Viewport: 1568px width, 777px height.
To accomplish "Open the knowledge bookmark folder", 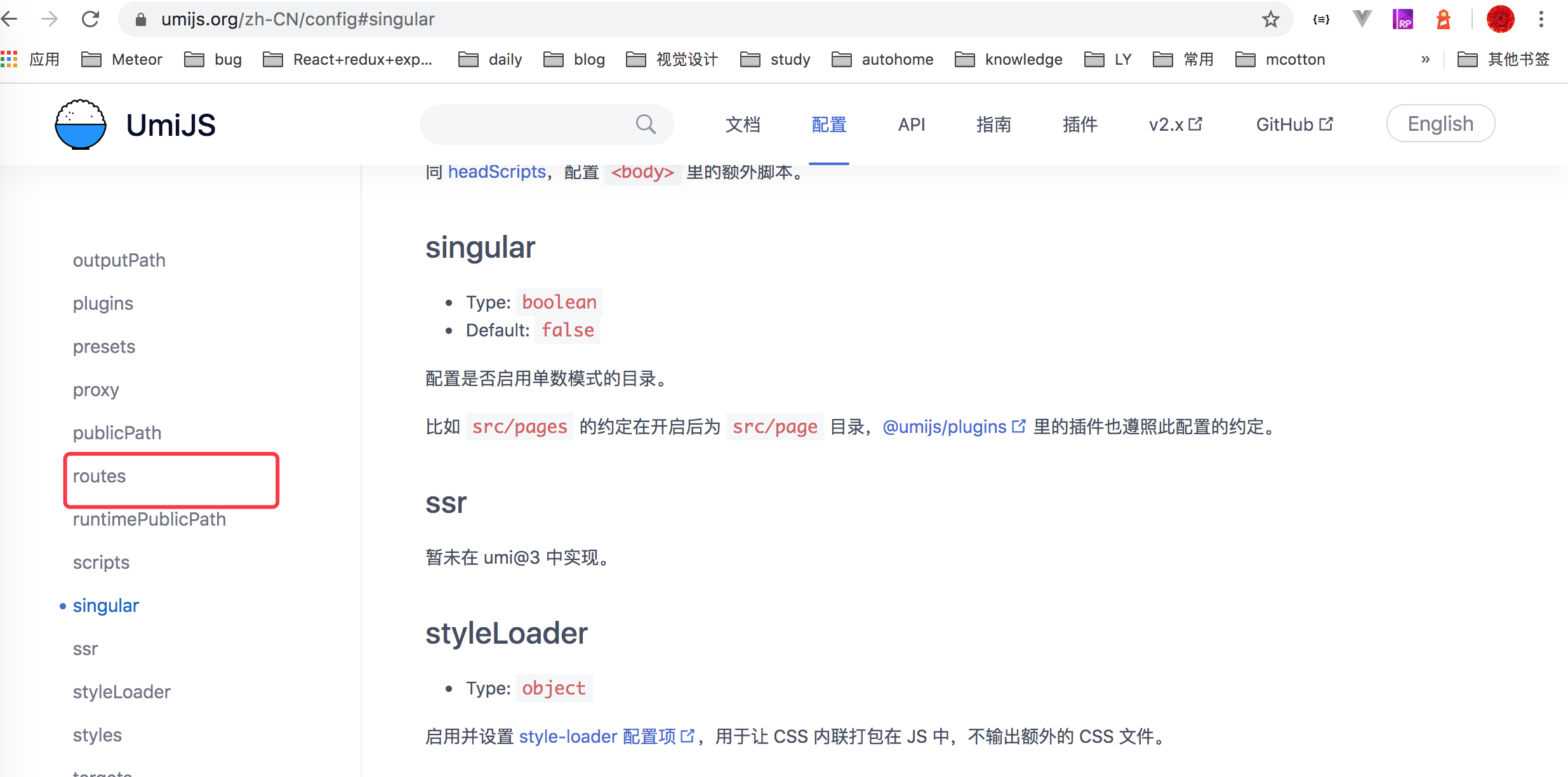I will (x=1009, y=59).
